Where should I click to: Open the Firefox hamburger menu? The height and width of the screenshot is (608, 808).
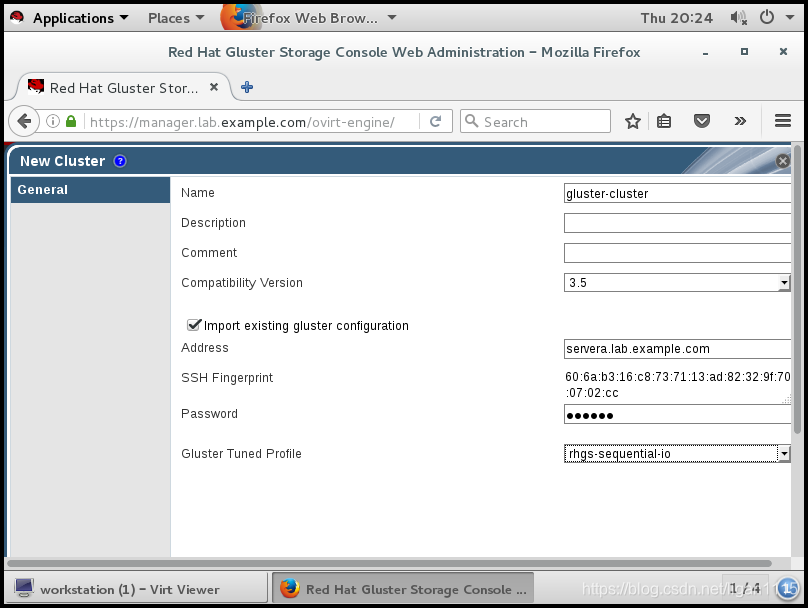(783, 121)
